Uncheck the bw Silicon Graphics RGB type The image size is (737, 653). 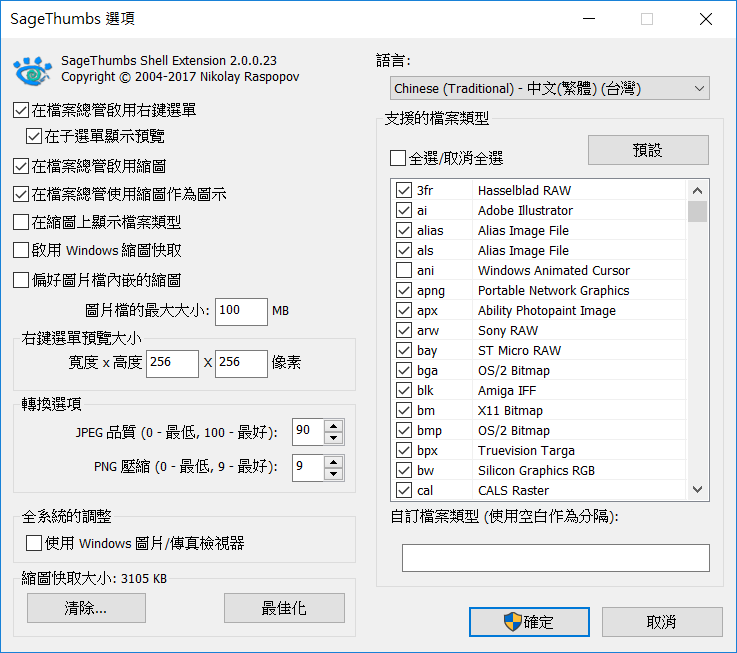point(404,470)
